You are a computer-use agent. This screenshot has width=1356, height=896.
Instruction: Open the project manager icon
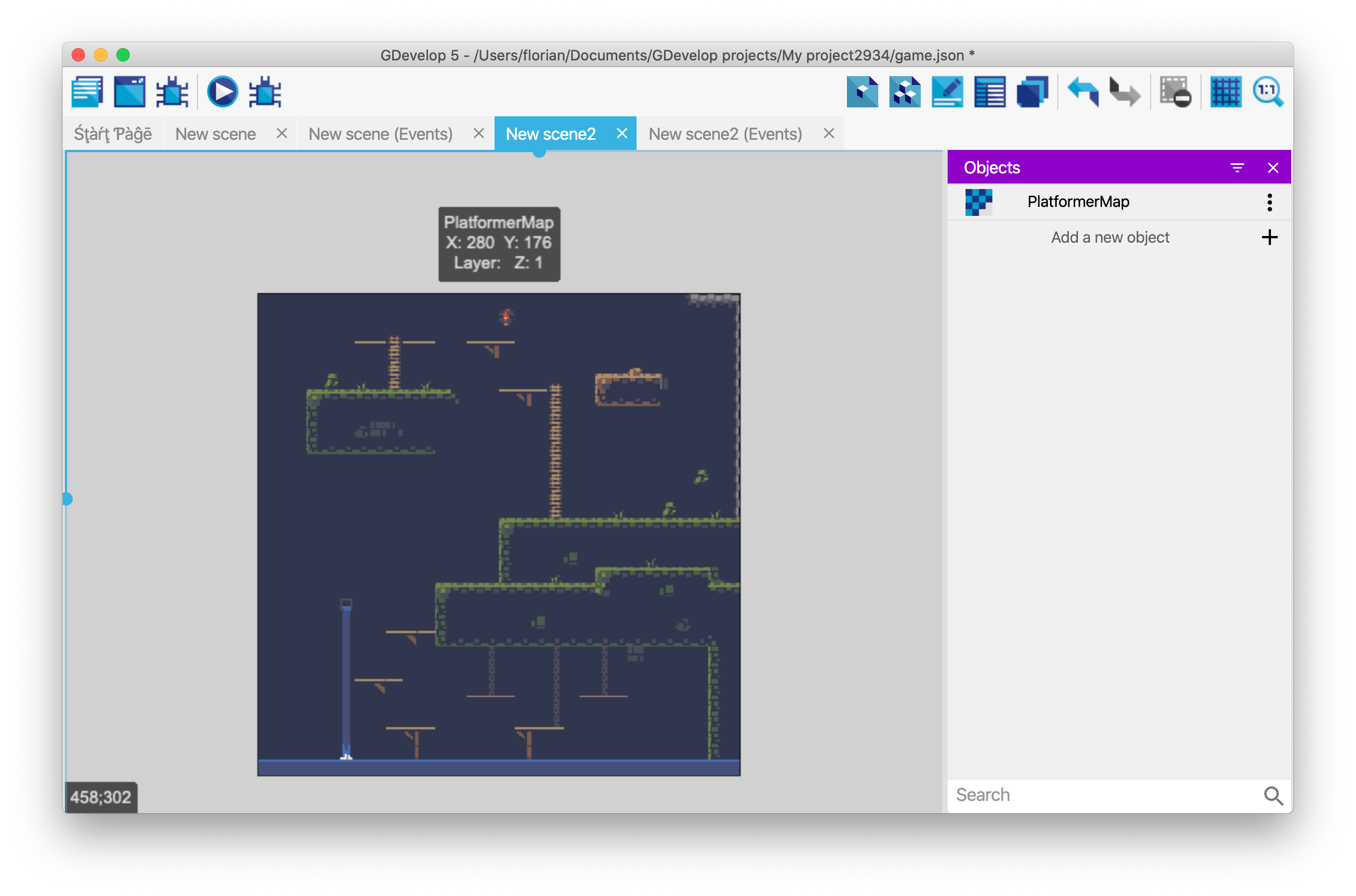coord(87,91)
